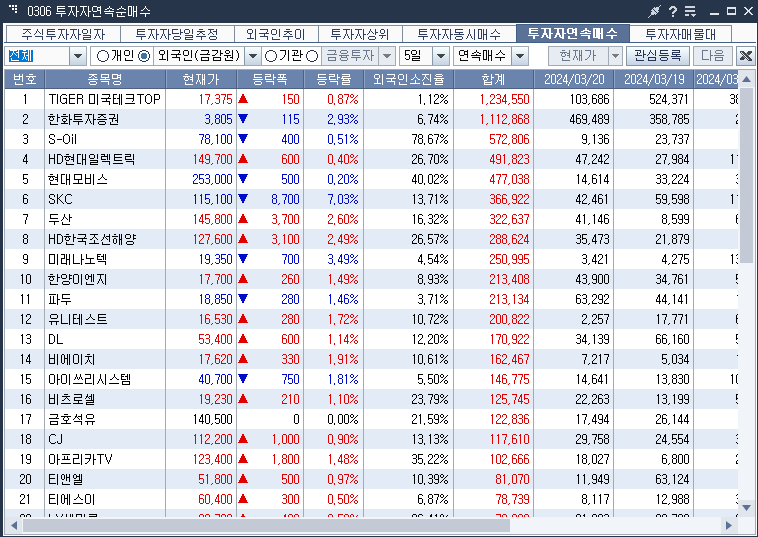
Task: Switch to the 외국인추이 tab
Action: coord(276,34)
